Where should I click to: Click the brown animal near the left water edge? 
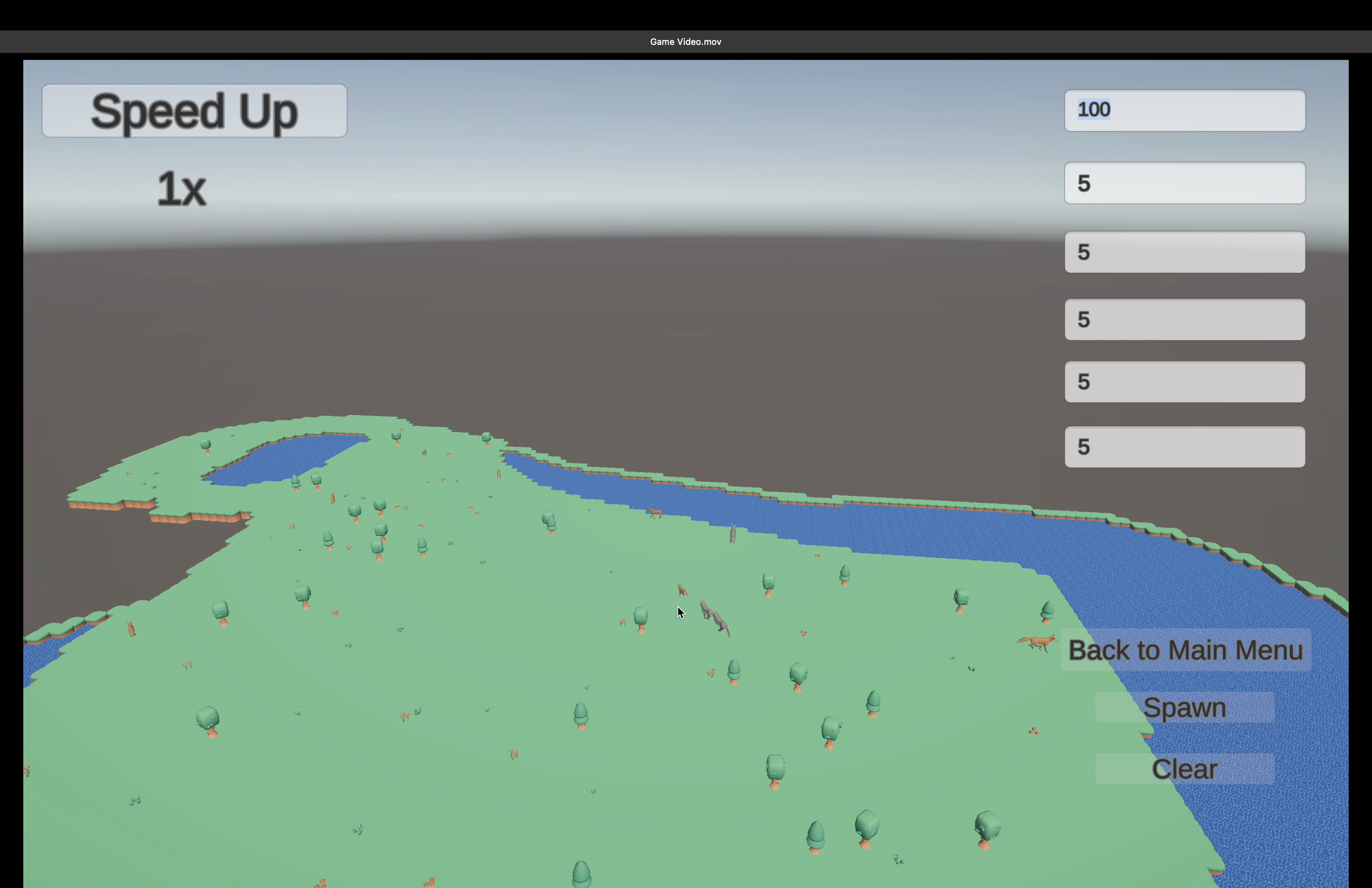pos(132,628)
